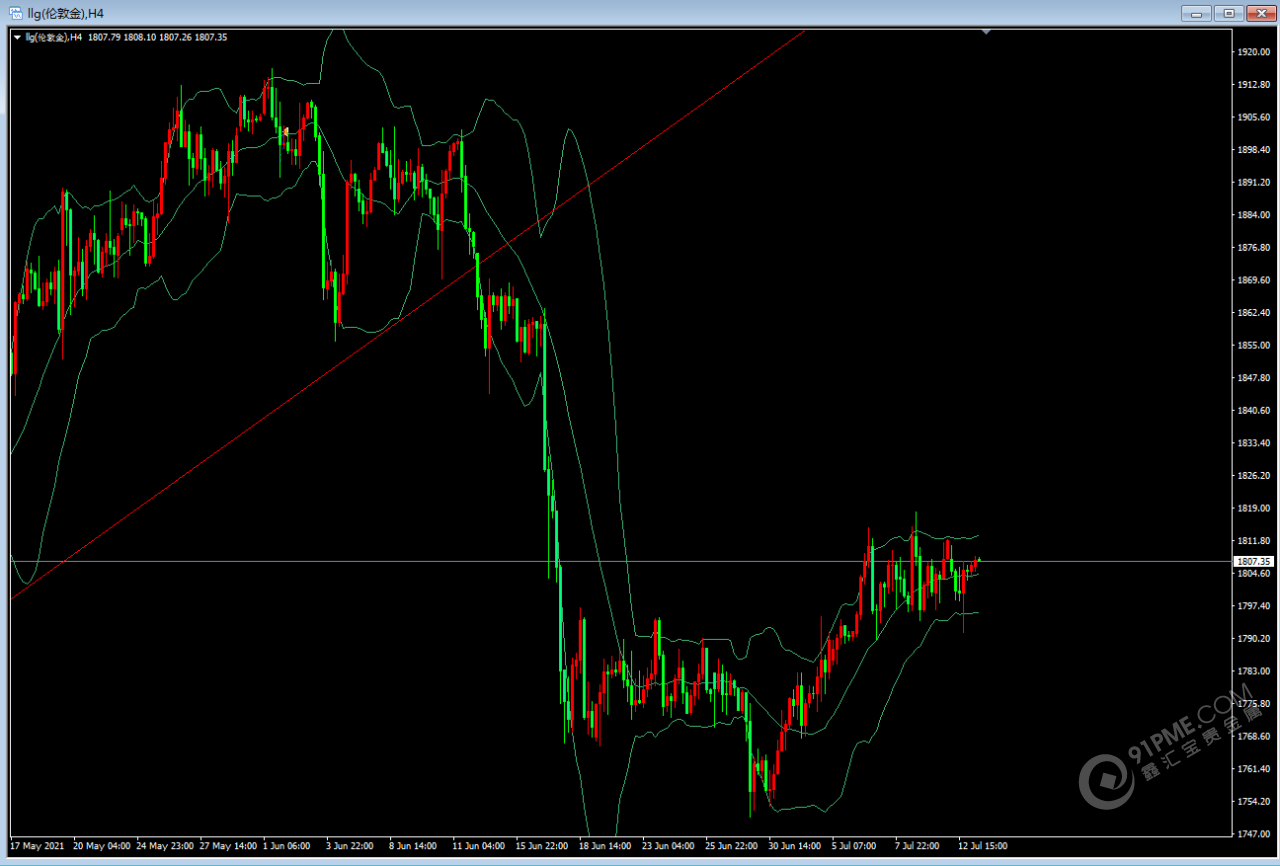This screenshot has width=1280, height=866.
Task: Click the 11 Jun 04:00 time axis label
Action: 478,845
